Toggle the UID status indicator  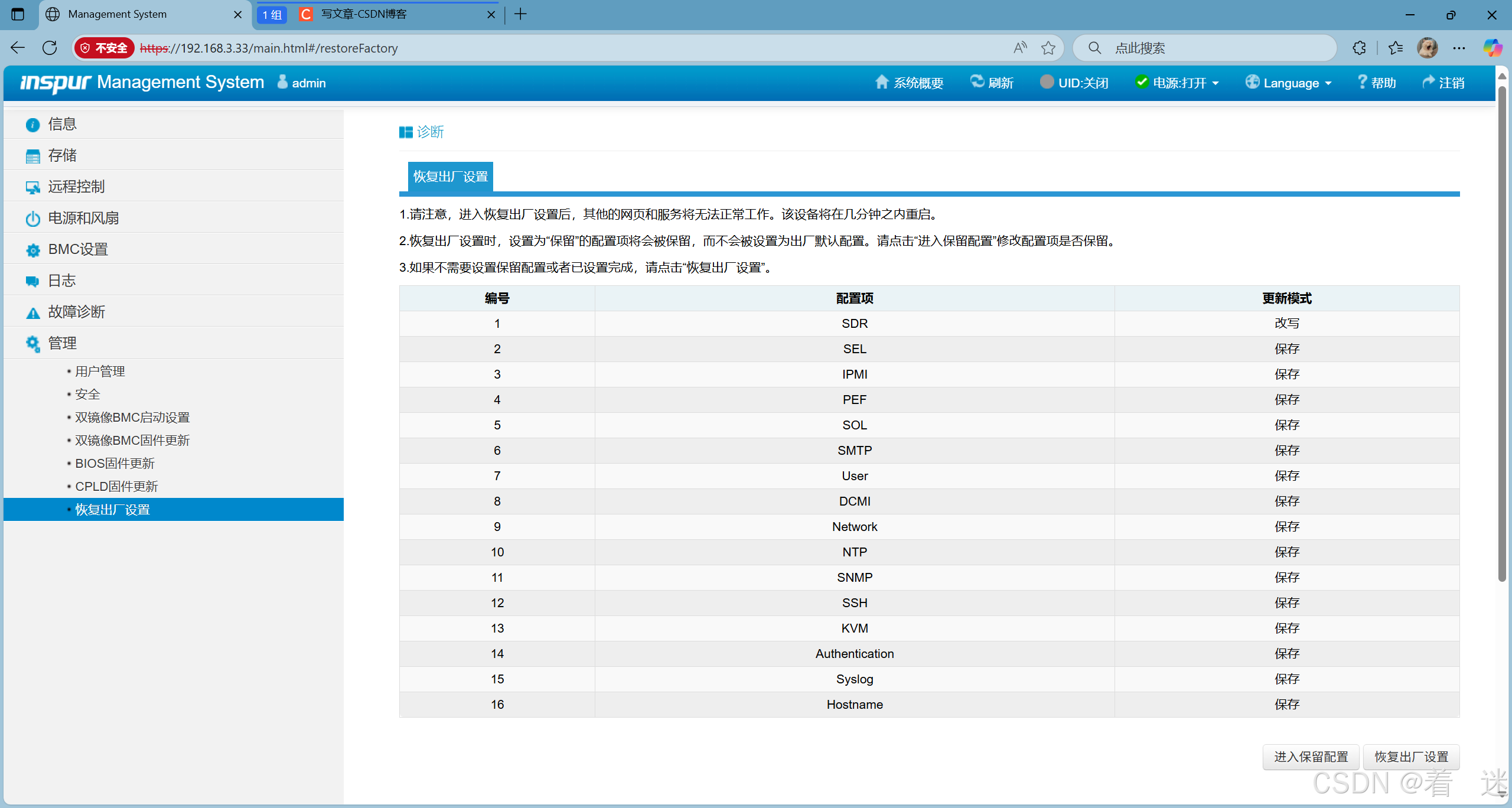pyautogui.click(x=1047, y=82)
